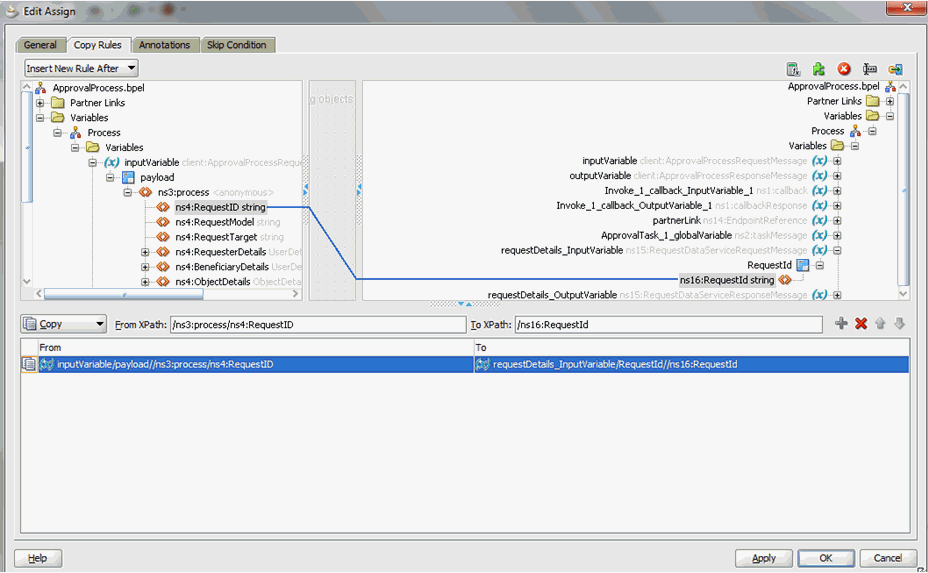Click left tree horizontal scrollbar
Screen dimensions: 928x573
123,294
